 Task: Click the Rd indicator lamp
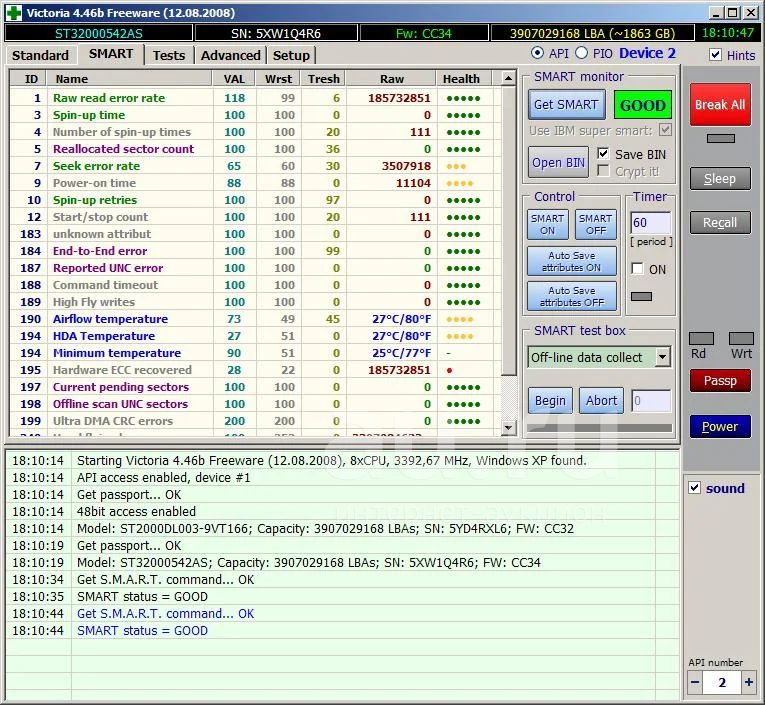click(x=701, y=338)
